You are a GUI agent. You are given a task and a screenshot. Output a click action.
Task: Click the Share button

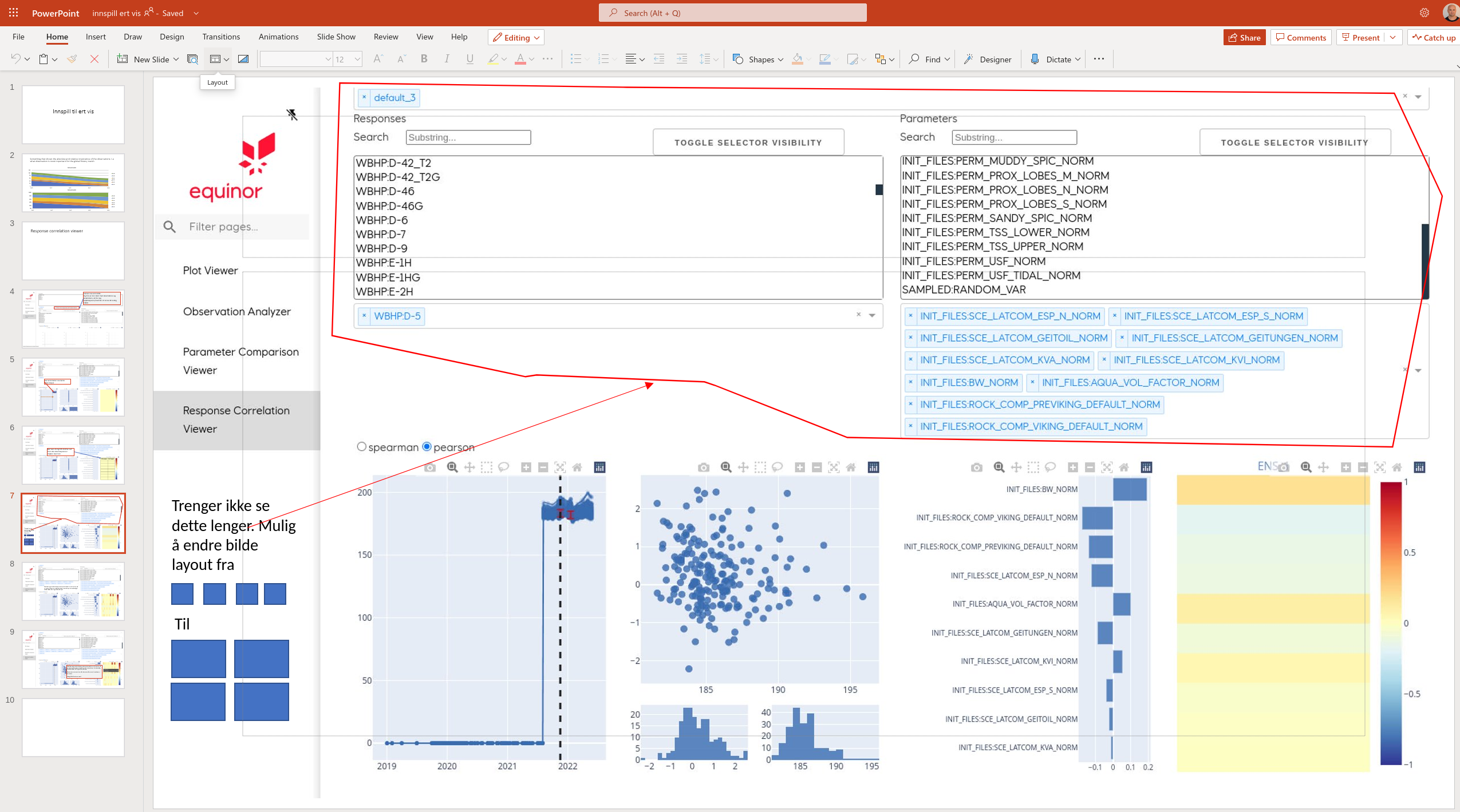[1244, 37]
